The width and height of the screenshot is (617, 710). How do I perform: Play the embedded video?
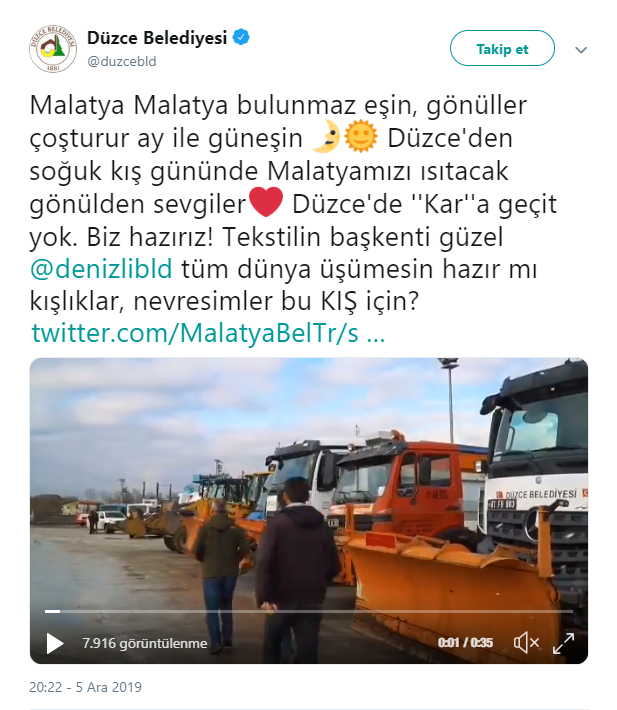tap(55, 643)
